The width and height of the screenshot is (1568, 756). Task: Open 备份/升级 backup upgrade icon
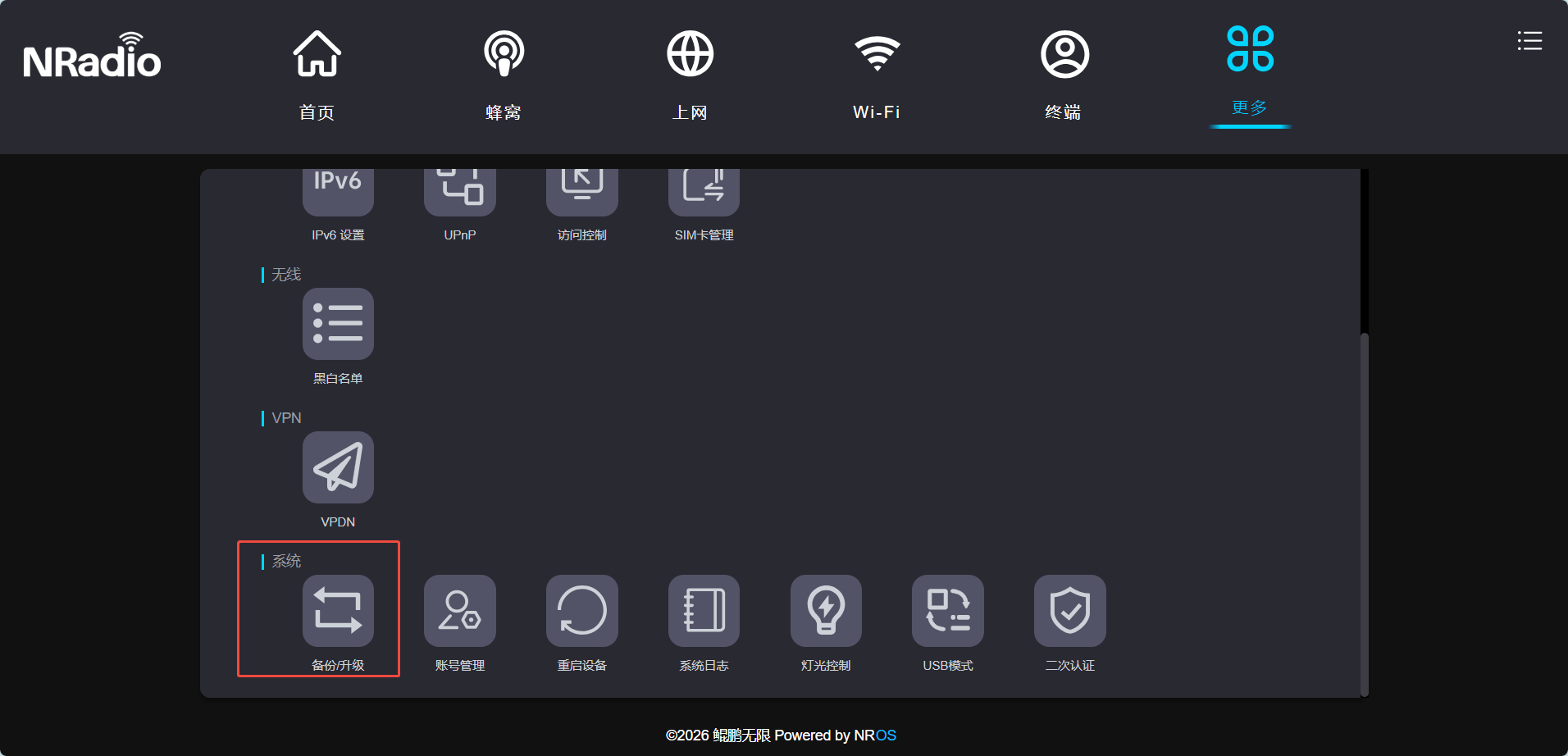click(x=338, y=611)
